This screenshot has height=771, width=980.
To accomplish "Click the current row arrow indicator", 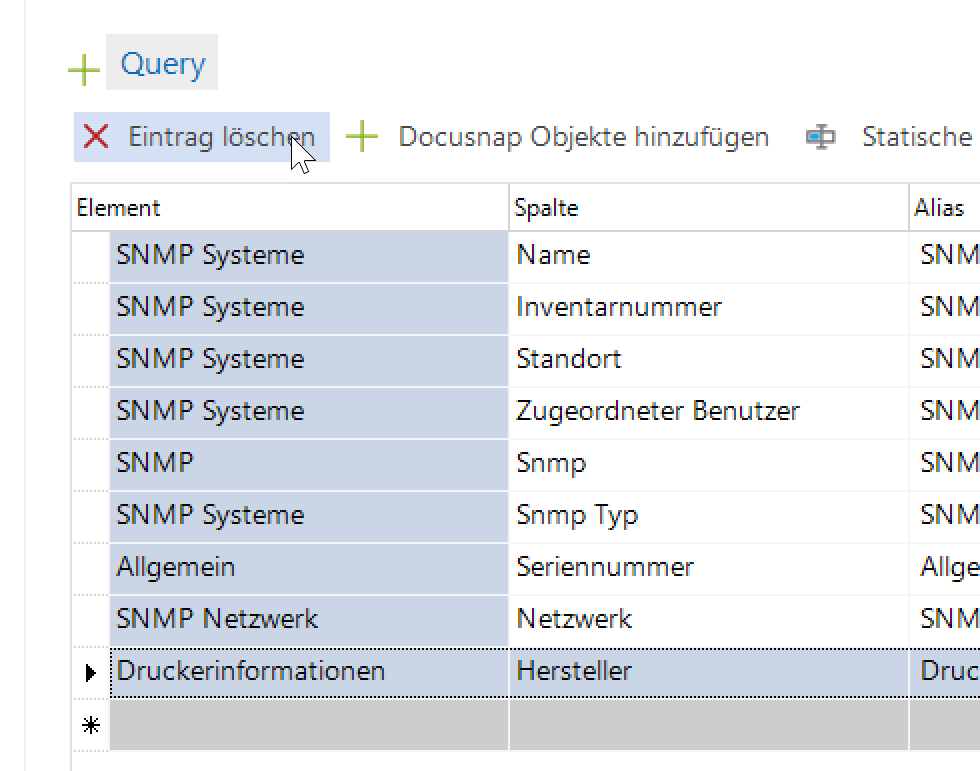I will pos(91,672).
